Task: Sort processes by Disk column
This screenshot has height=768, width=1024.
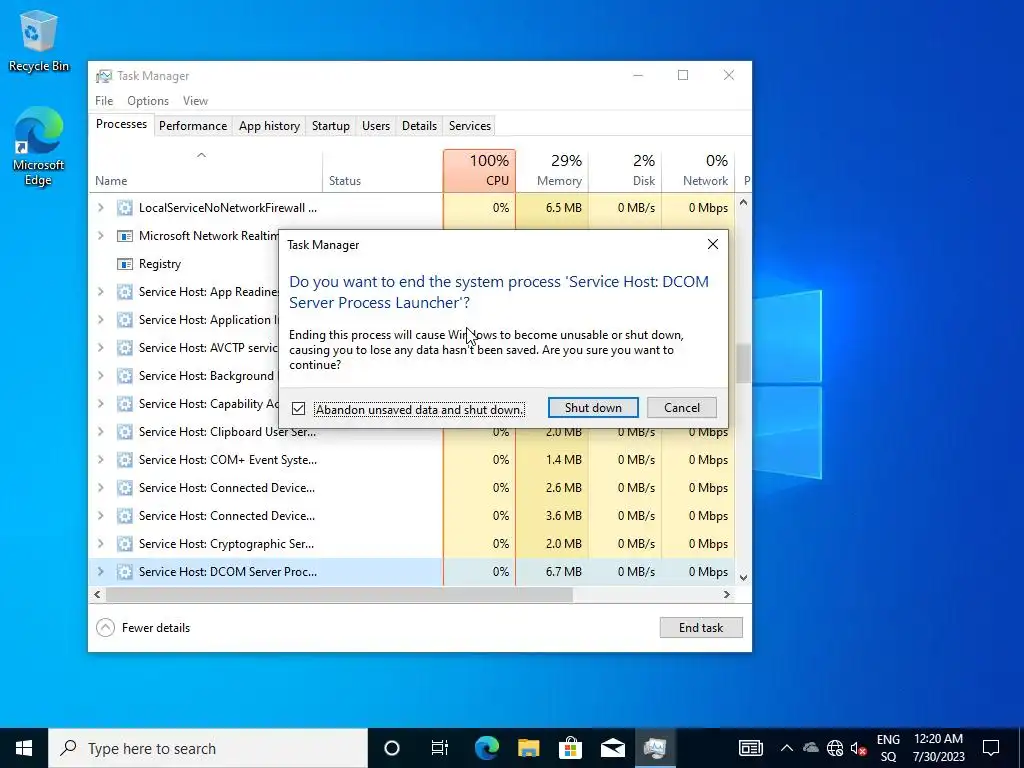Action: 625,171
